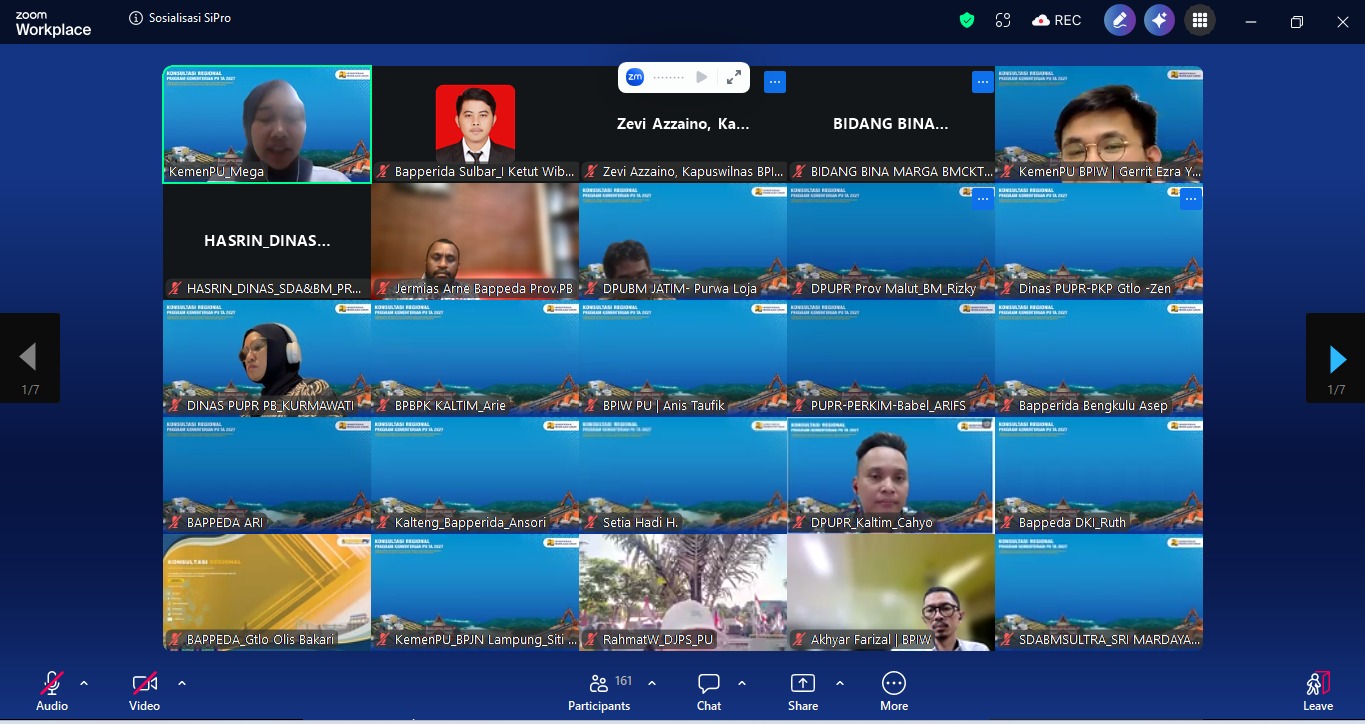The height and width of the screenshot is (724, 1365).
Task: Click the green encryption shield icon
Action: (966, 20)
